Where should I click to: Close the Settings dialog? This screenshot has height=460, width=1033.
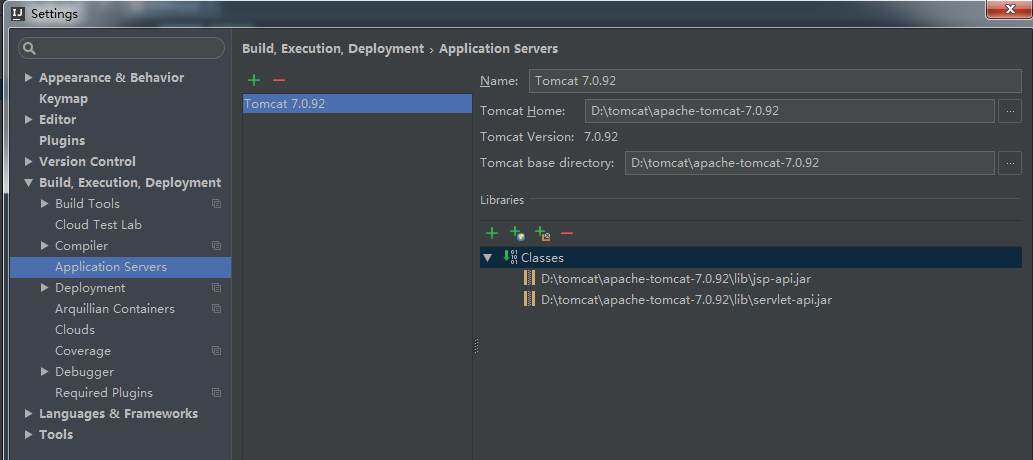[x=1009, y=9]
